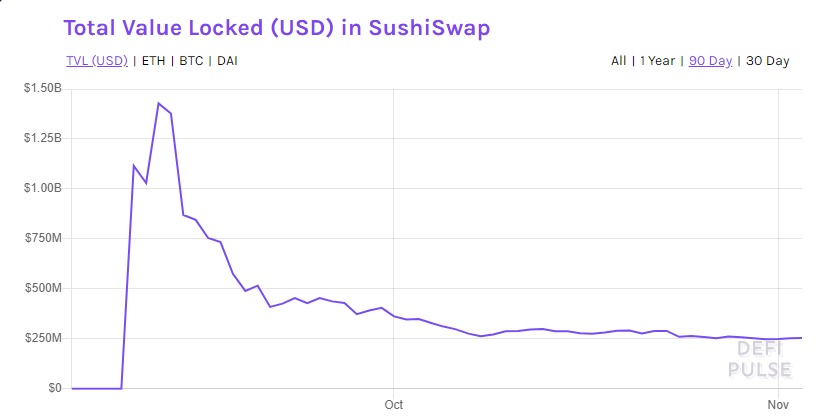Click the Nov label on x-axis
The height and width of the screenshot is (419, 818).
tap(778, 404)
